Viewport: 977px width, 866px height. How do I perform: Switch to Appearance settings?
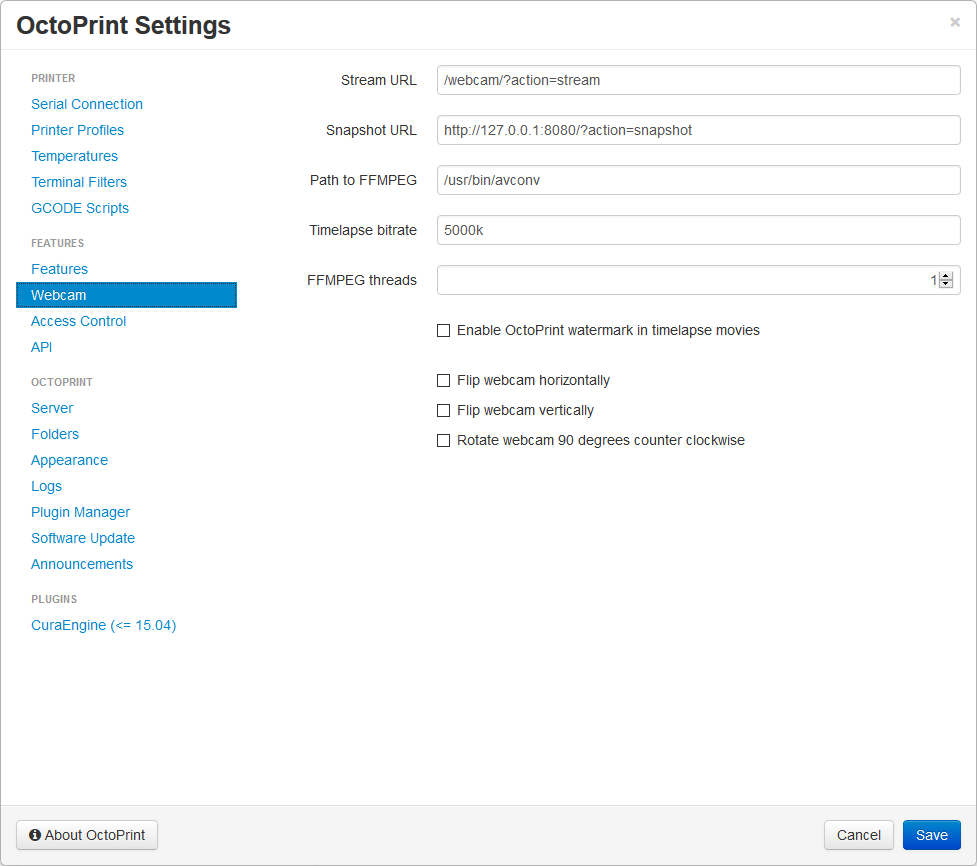pos(69,460)
